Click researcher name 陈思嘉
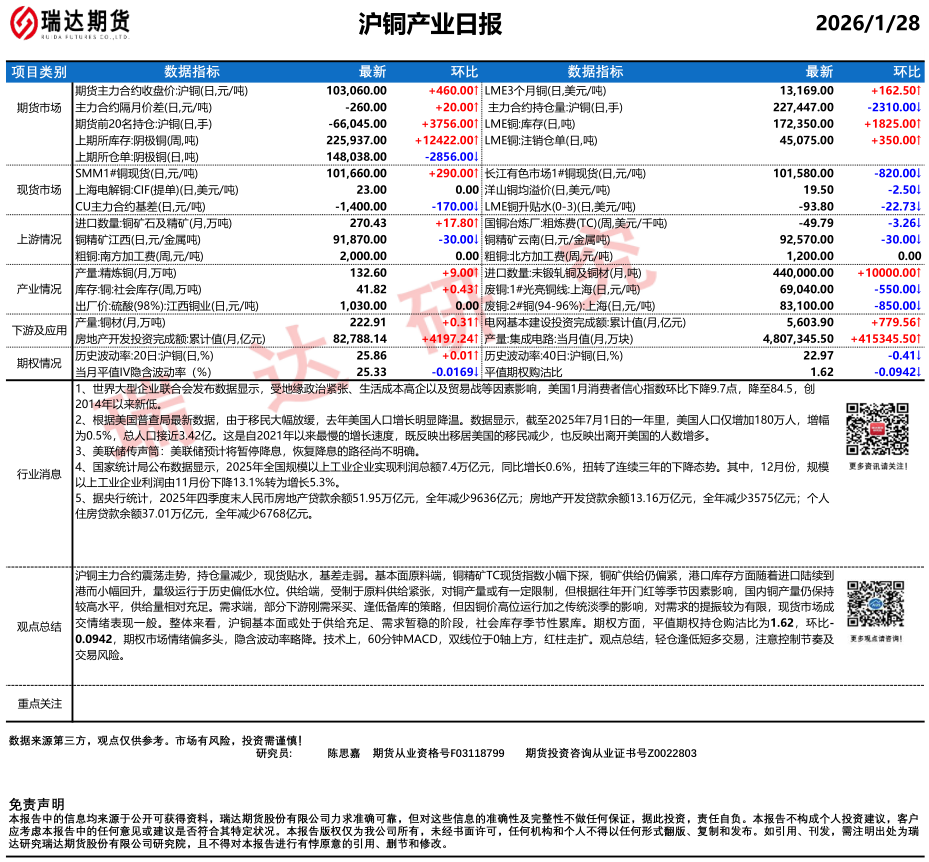Viewport: 929px width, 862px height. [x=345, y=753]
